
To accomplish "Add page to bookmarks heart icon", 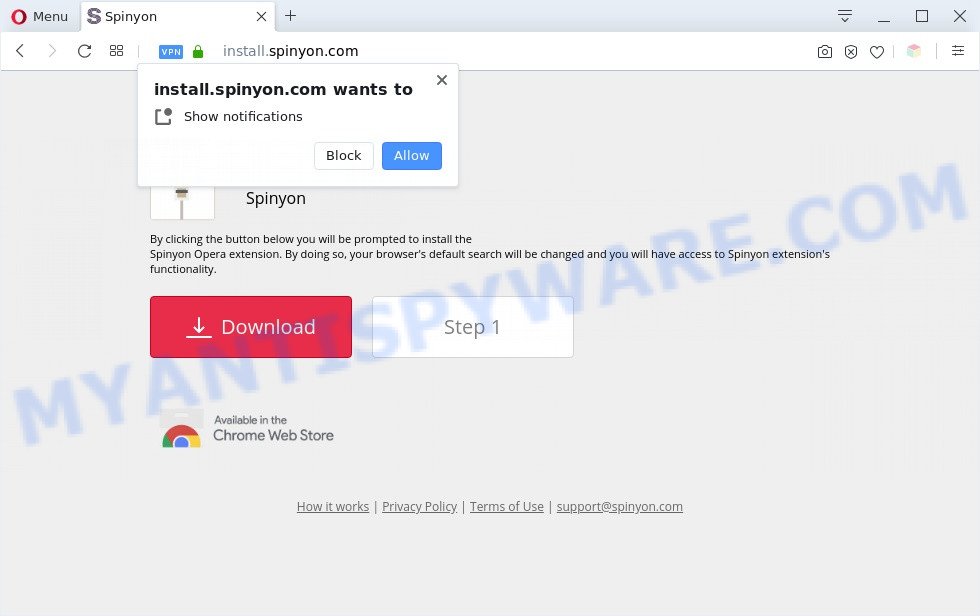I will [x=877, y=52].
